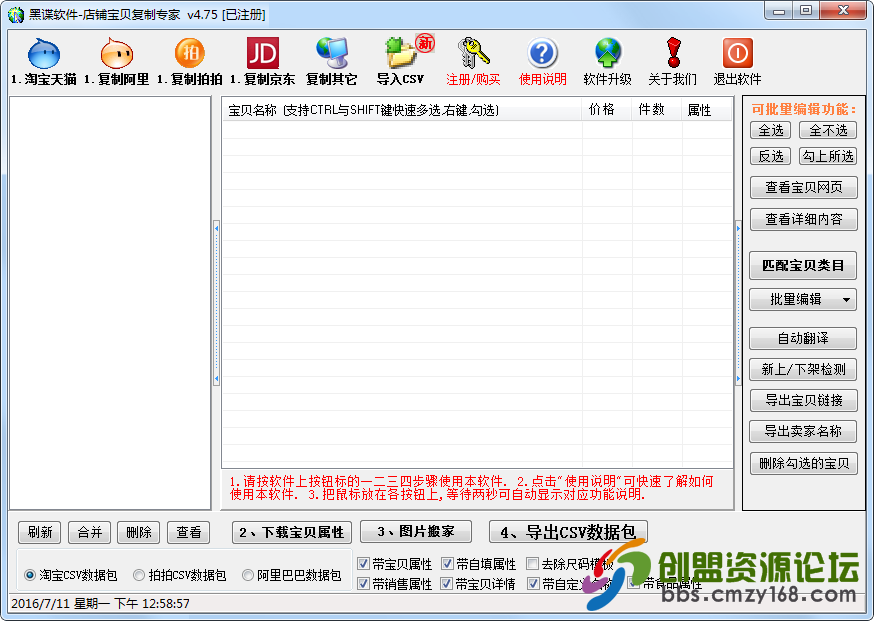Click 退出软件 red power icon

coord(737,53)
